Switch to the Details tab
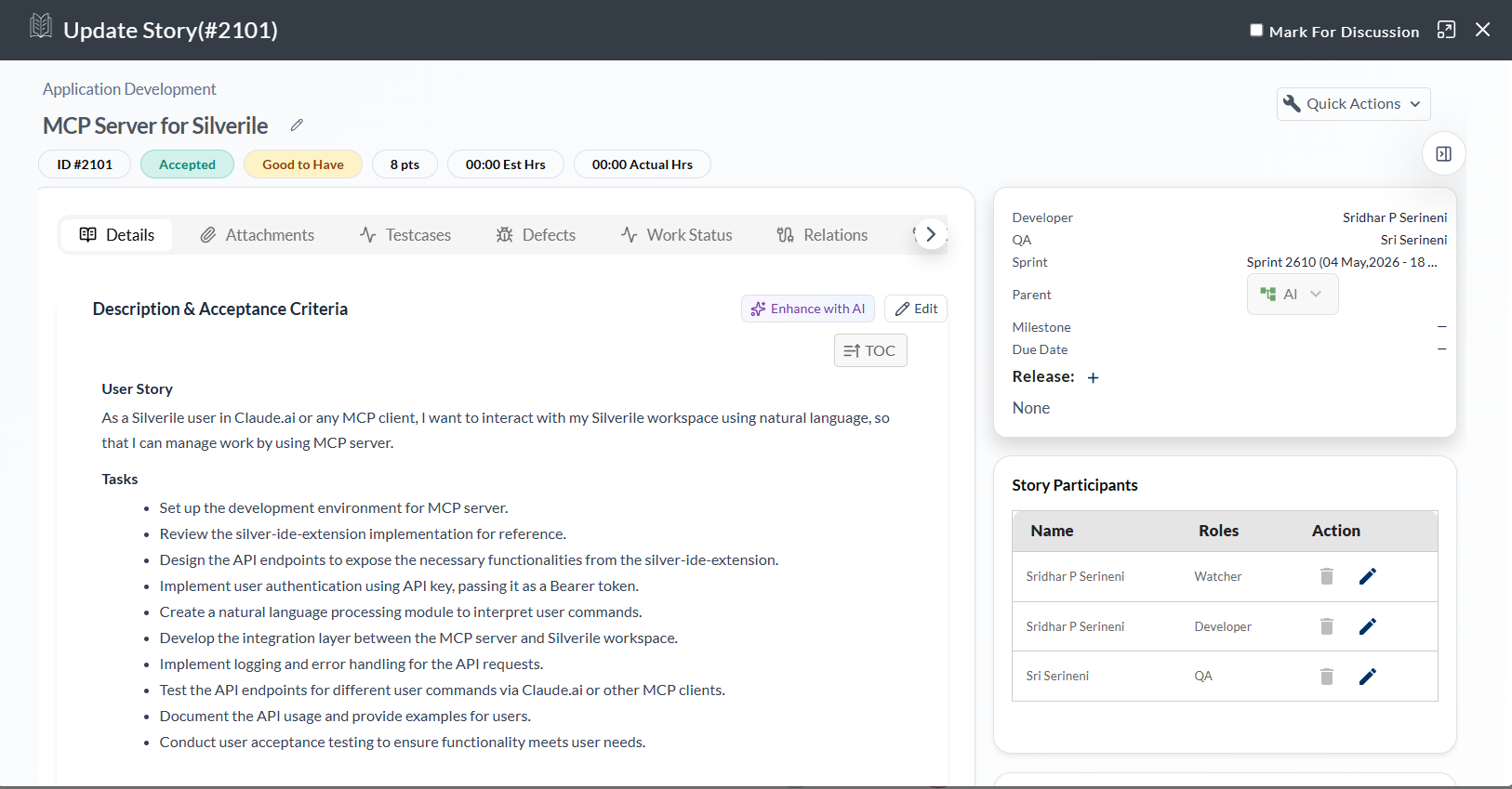 pos(117,235)
